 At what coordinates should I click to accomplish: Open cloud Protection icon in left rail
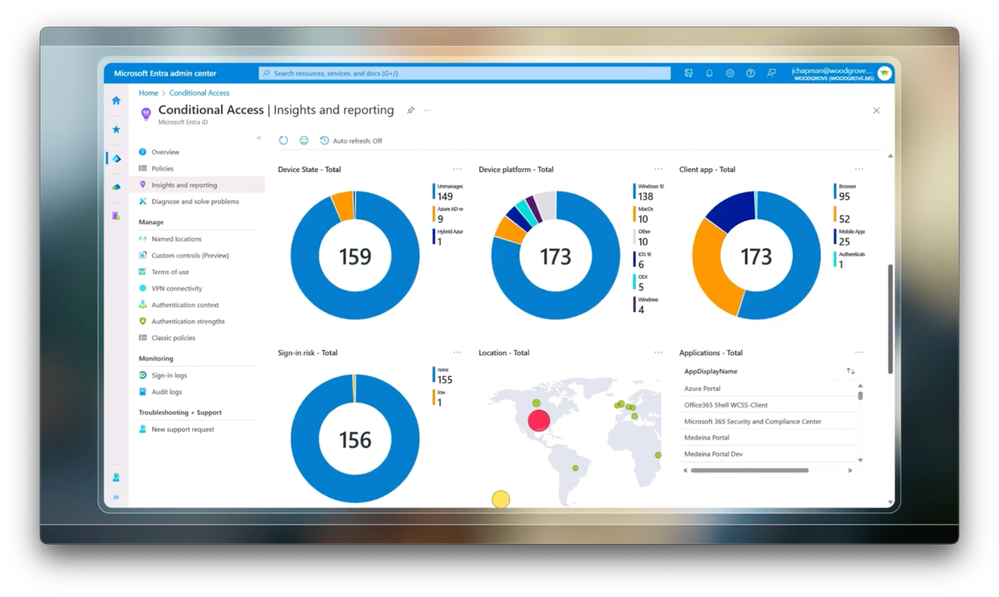(116, 187)
